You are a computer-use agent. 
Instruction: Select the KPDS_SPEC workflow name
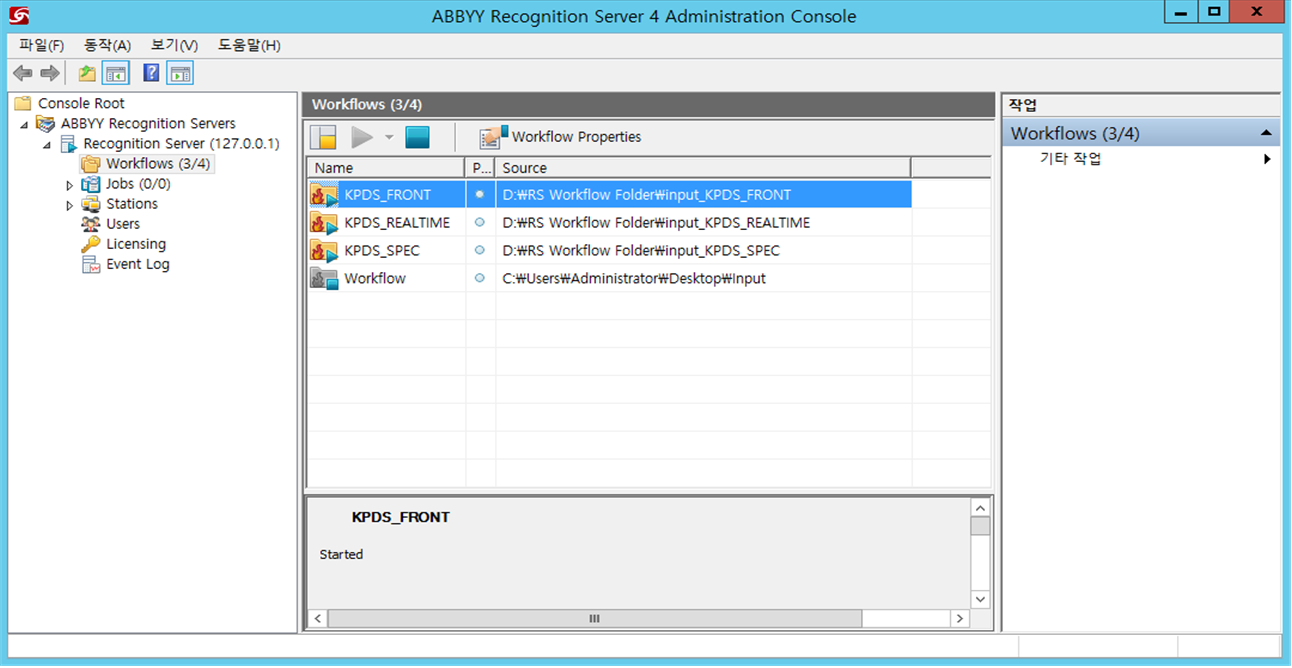[382, 251]
